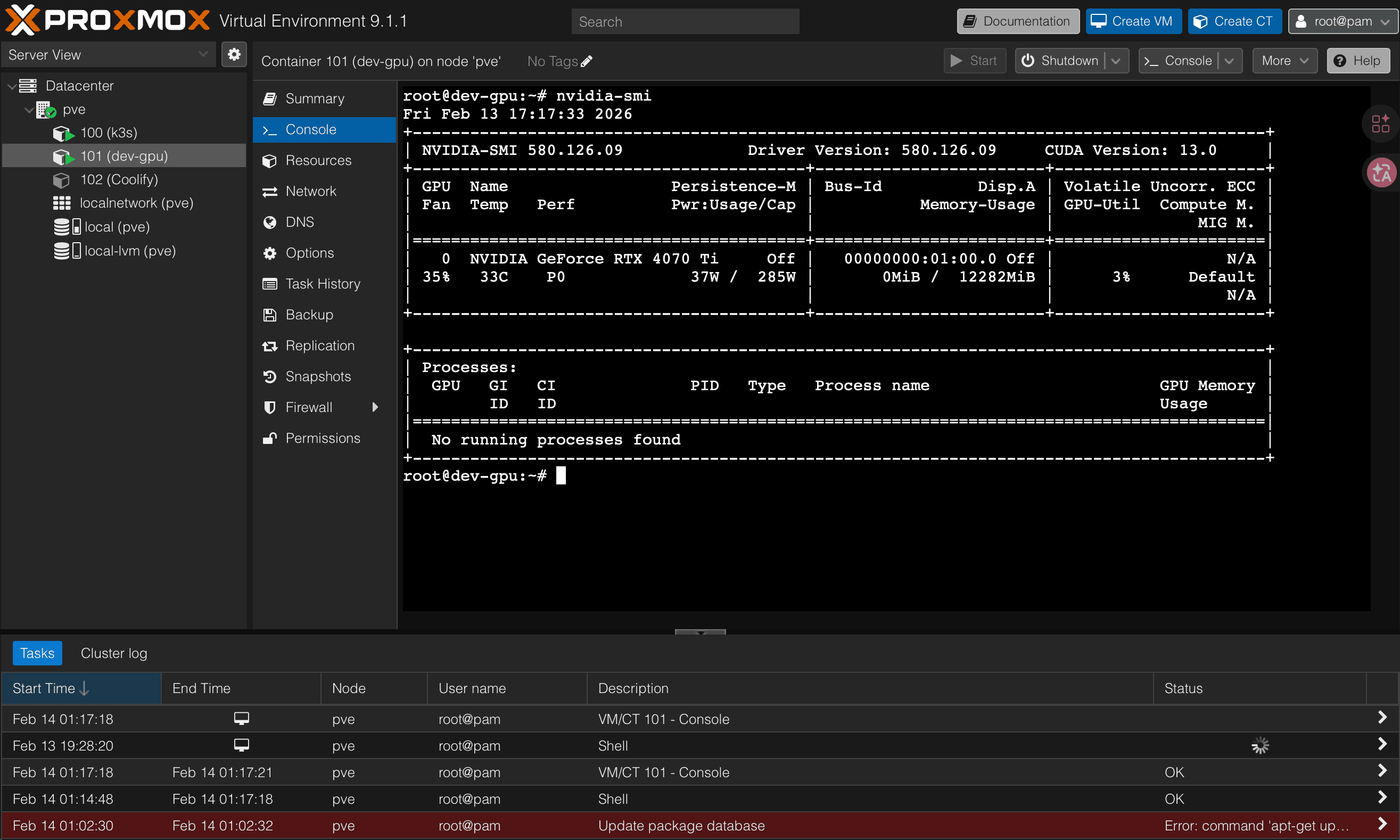Screen dimensions: 1400x840
Task: Sort by End Time column
Action: tap(241, 688)
